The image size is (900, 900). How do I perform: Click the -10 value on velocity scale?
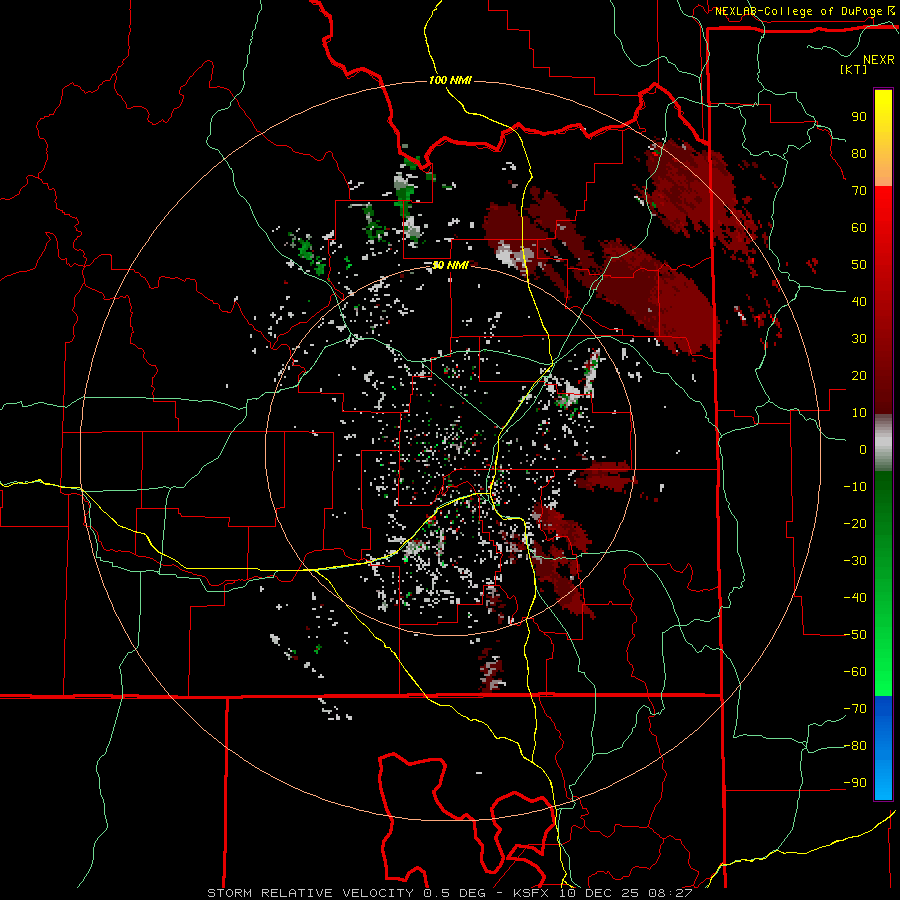[855, 487]
